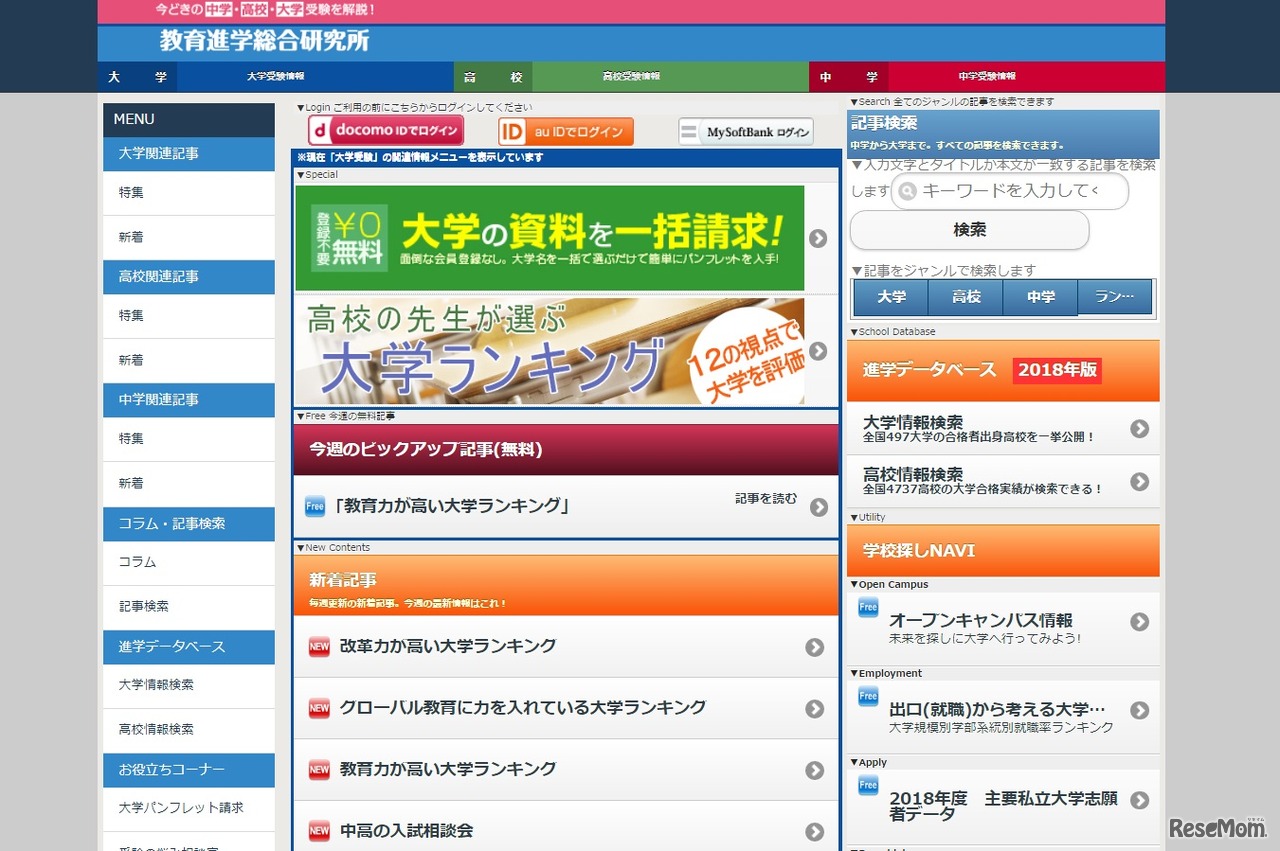Select 中学 genre search tab
The image size is (1280, 851).
click(x=1041, y=297)
